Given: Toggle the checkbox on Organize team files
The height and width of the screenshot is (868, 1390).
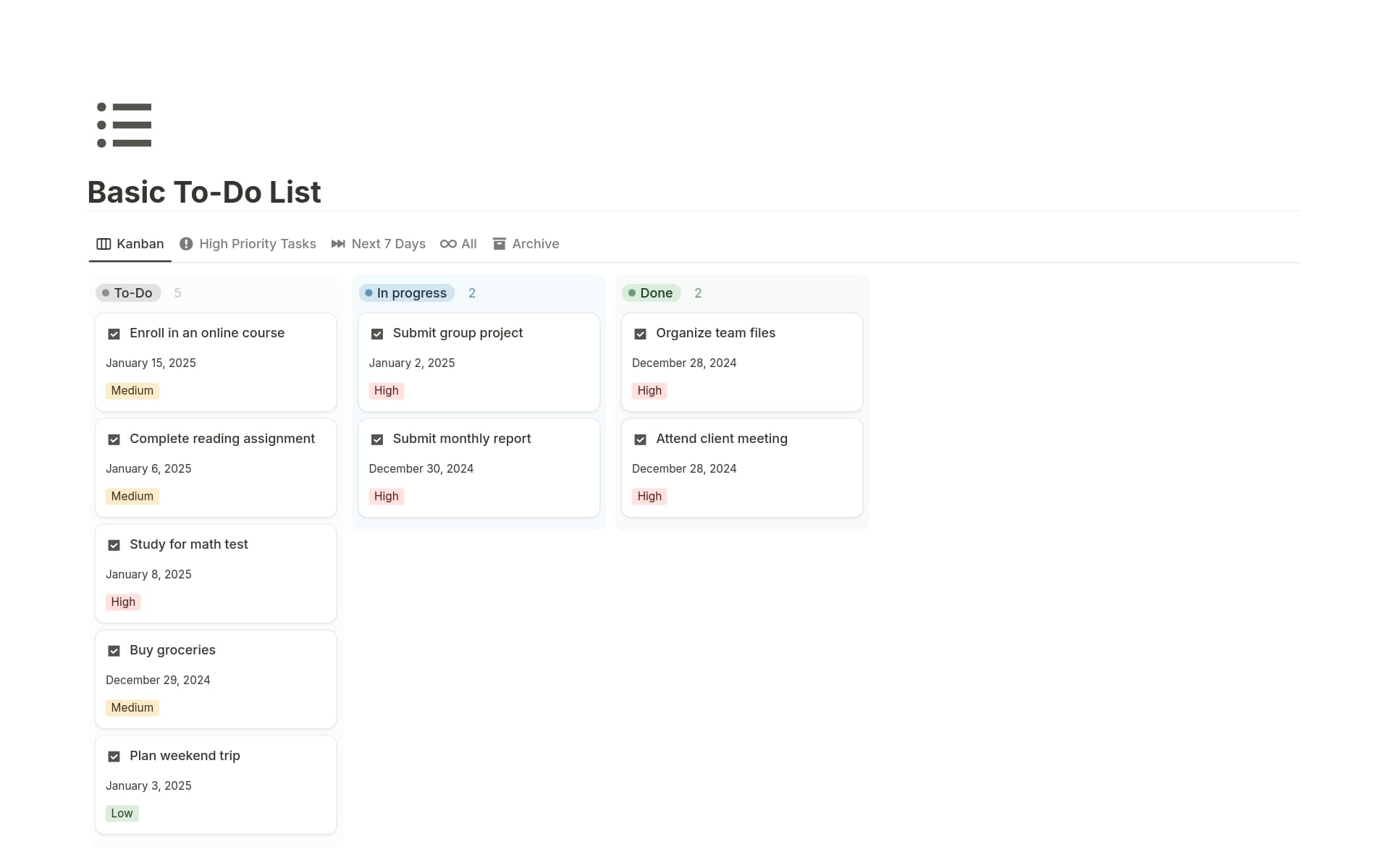Looking at the screenshot, I should coord(641,333).
